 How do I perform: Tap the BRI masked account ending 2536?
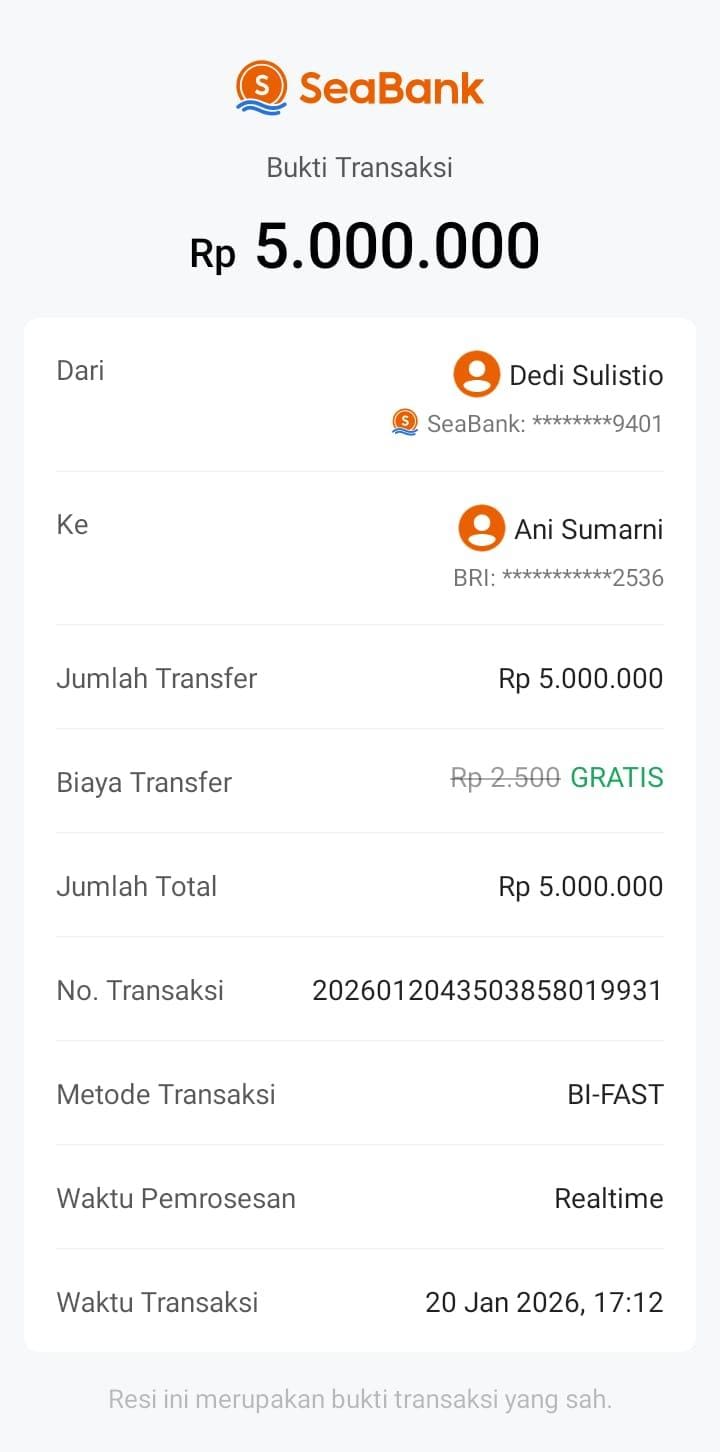click(558, 578)
